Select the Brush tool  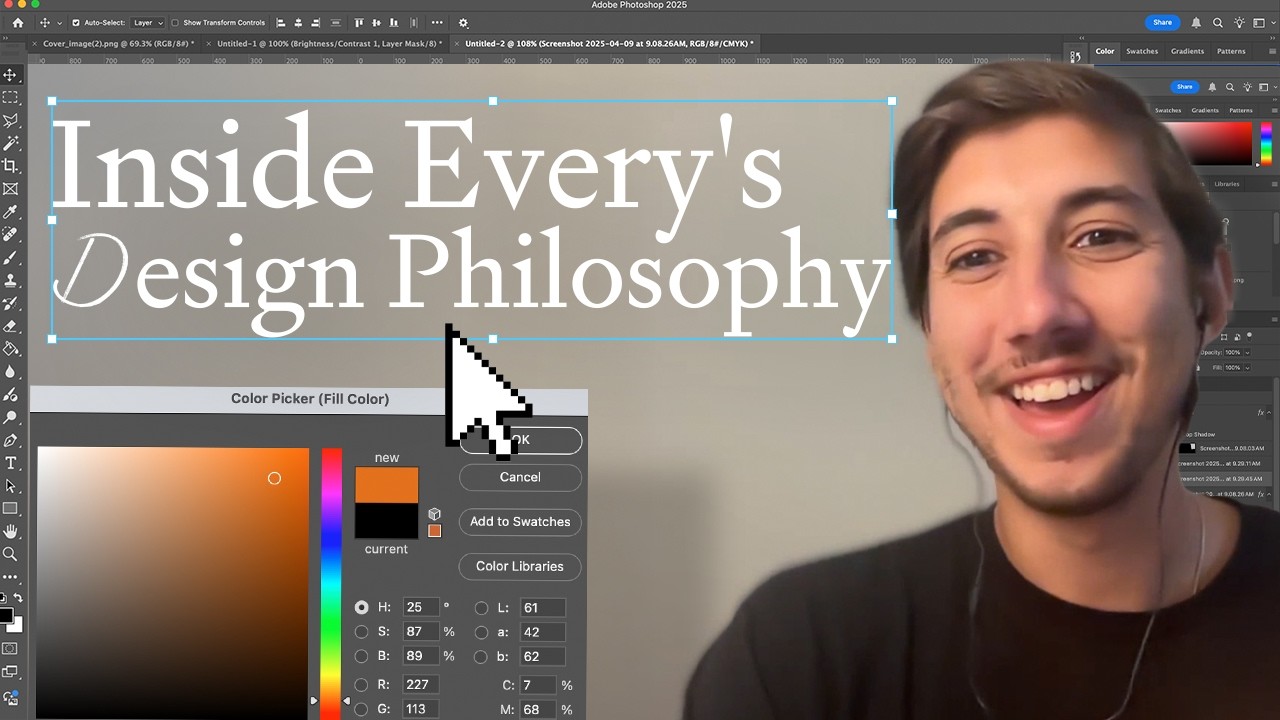(x=11, y=258)
